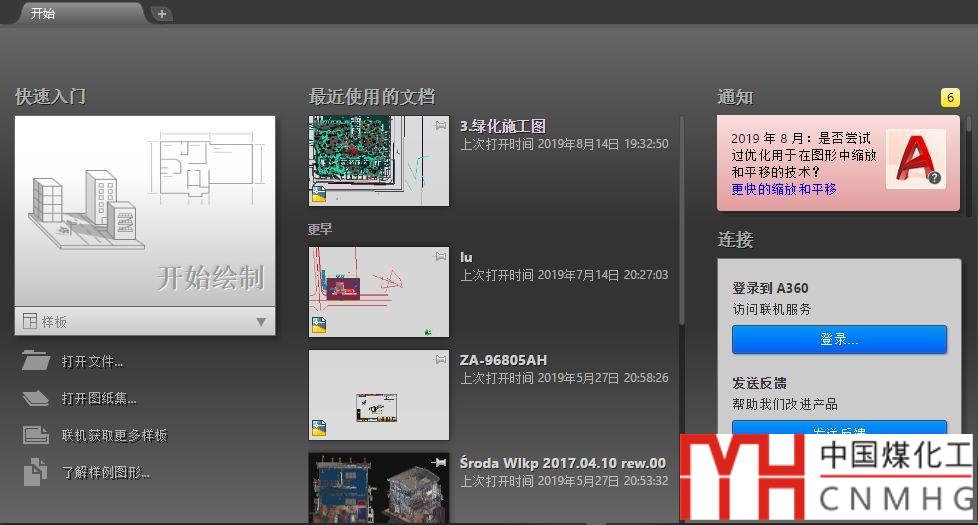
Task: Open Środa Wlkp 2017.04.10 rew.00 thumbnail
Action: (x=379, y=488)
